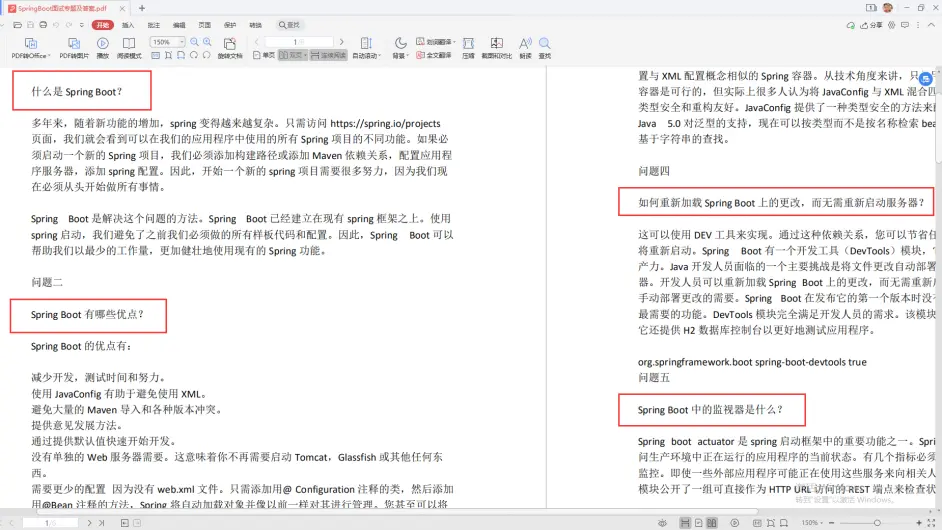Open the 开始 Home ribbon tab
Screen dimensions: 942x530
tap(103, 25)
